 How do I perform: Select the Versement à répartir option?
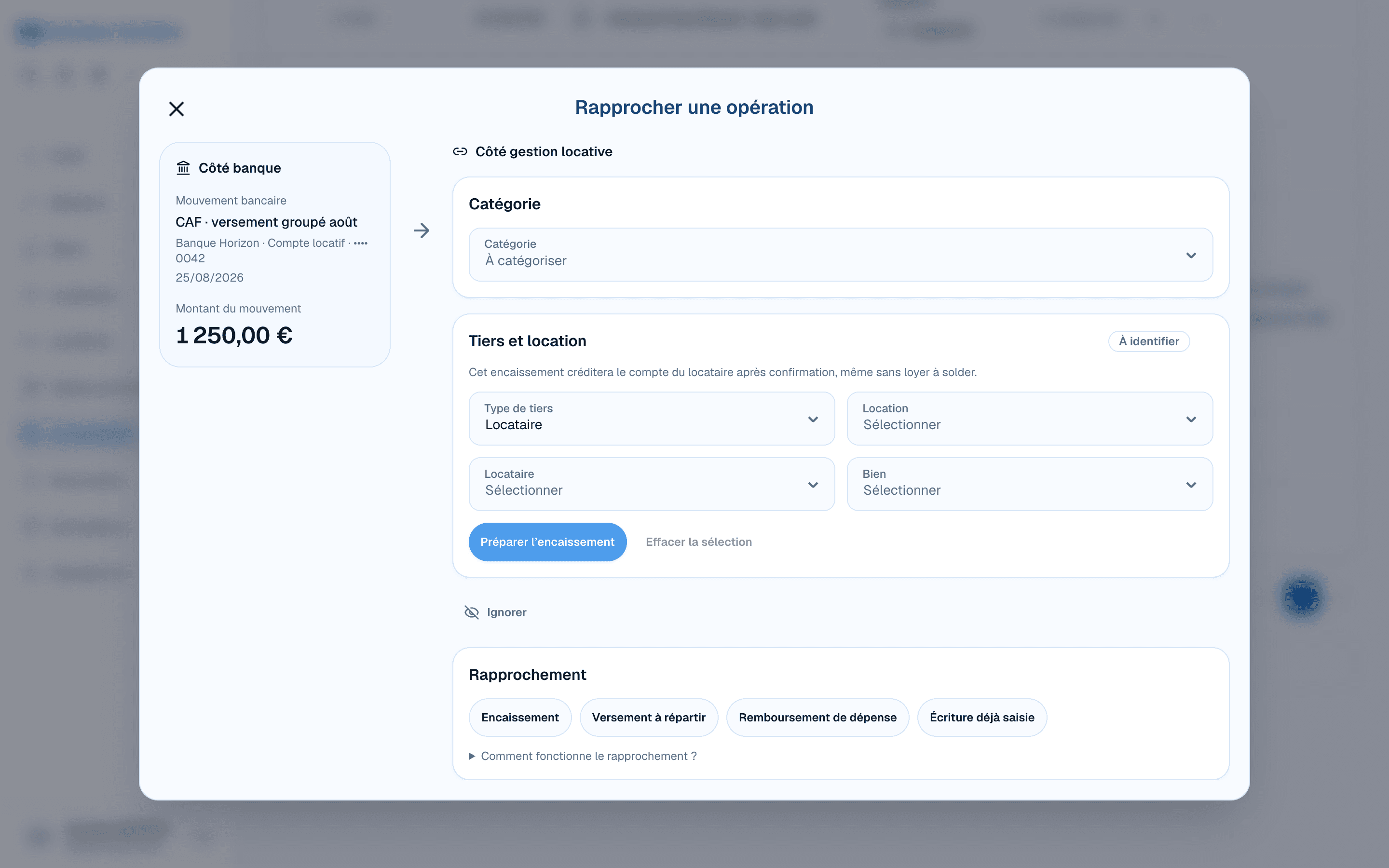(x=649, y=718)
